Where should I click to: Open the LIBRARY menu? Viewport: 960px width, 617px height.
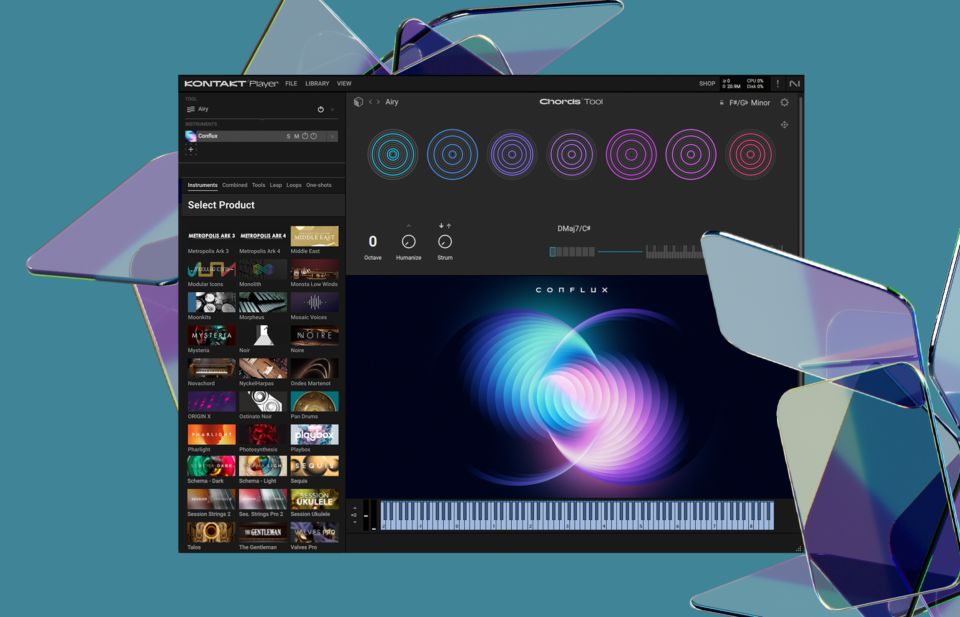315,84
